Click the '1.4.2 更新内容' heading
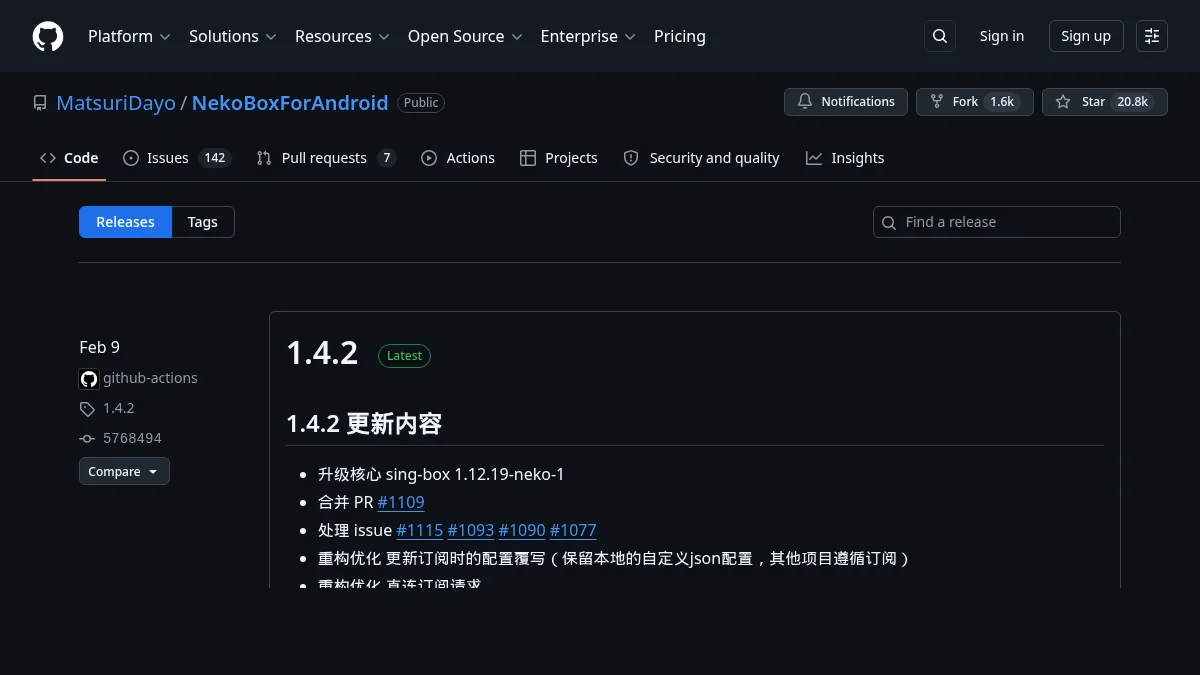 tap(364, 424)
